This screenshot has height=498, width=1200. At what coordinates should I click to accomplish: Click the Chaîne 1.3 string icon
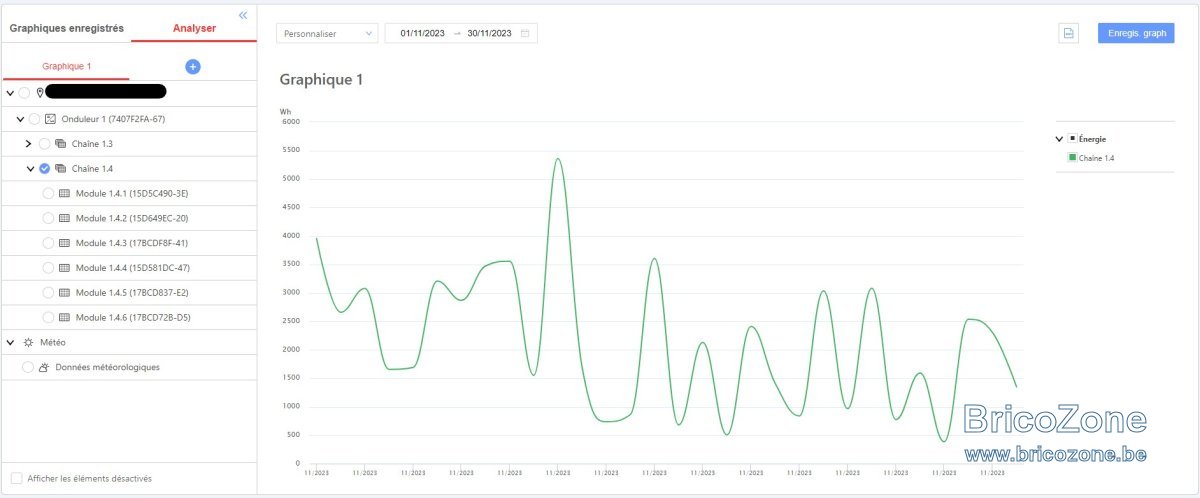[x=61, y=144]
